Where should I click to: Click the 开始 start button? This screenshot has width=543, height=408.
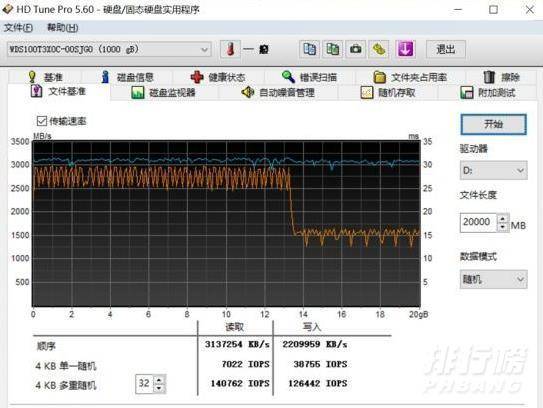pos(493,124)
